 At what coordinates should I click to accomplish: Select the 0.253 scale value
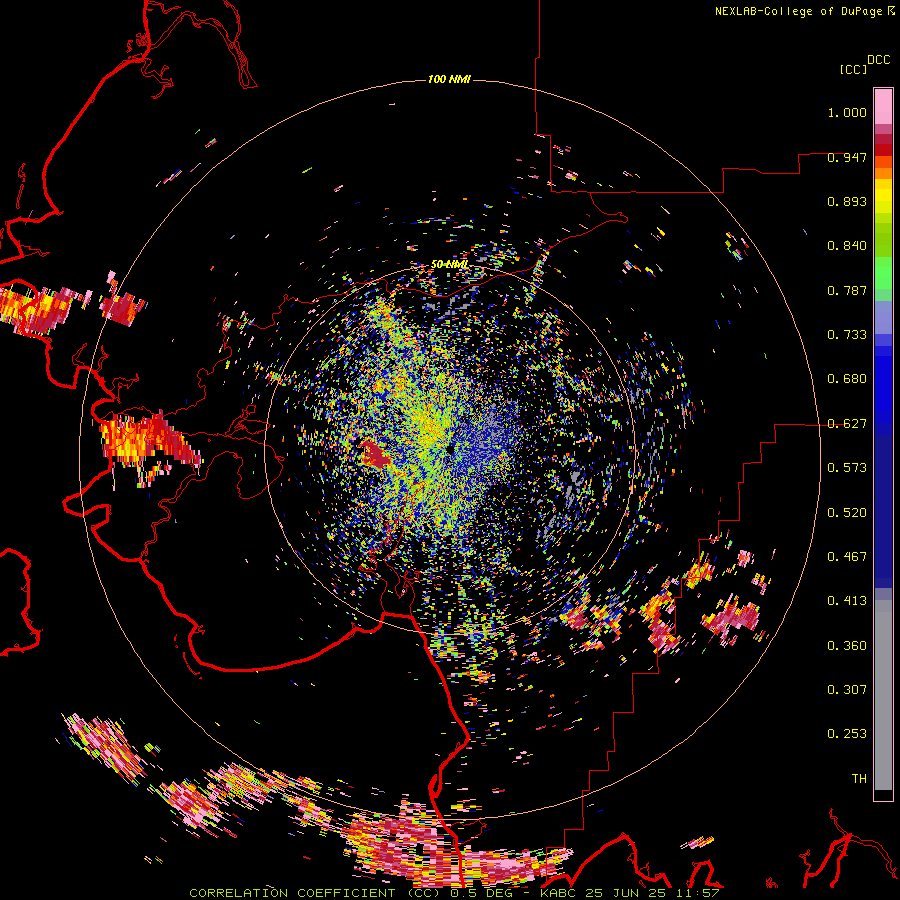(x=847, y=734)
